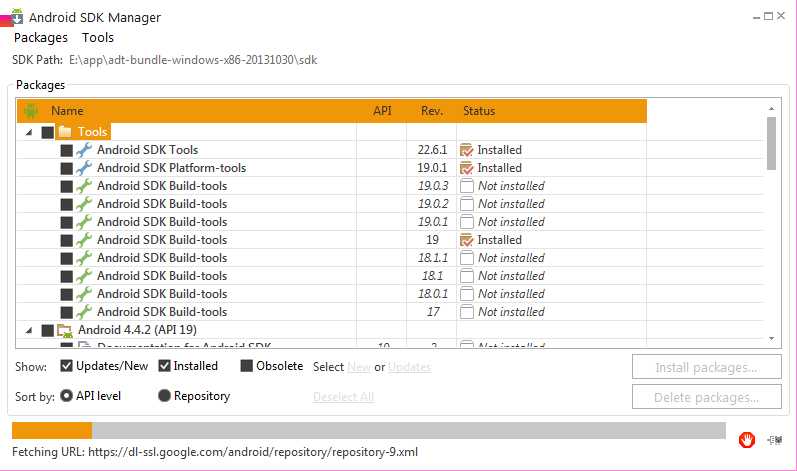Check the Android 4.4.2 (API 19) checkbox
The height and width of the screenshot is (471, 797).
48,330
